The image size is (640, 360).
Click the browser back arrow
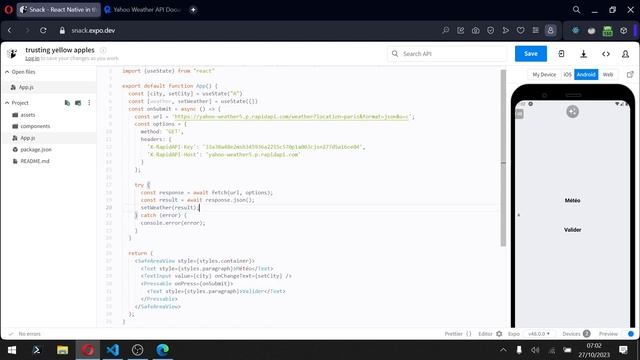10,30
